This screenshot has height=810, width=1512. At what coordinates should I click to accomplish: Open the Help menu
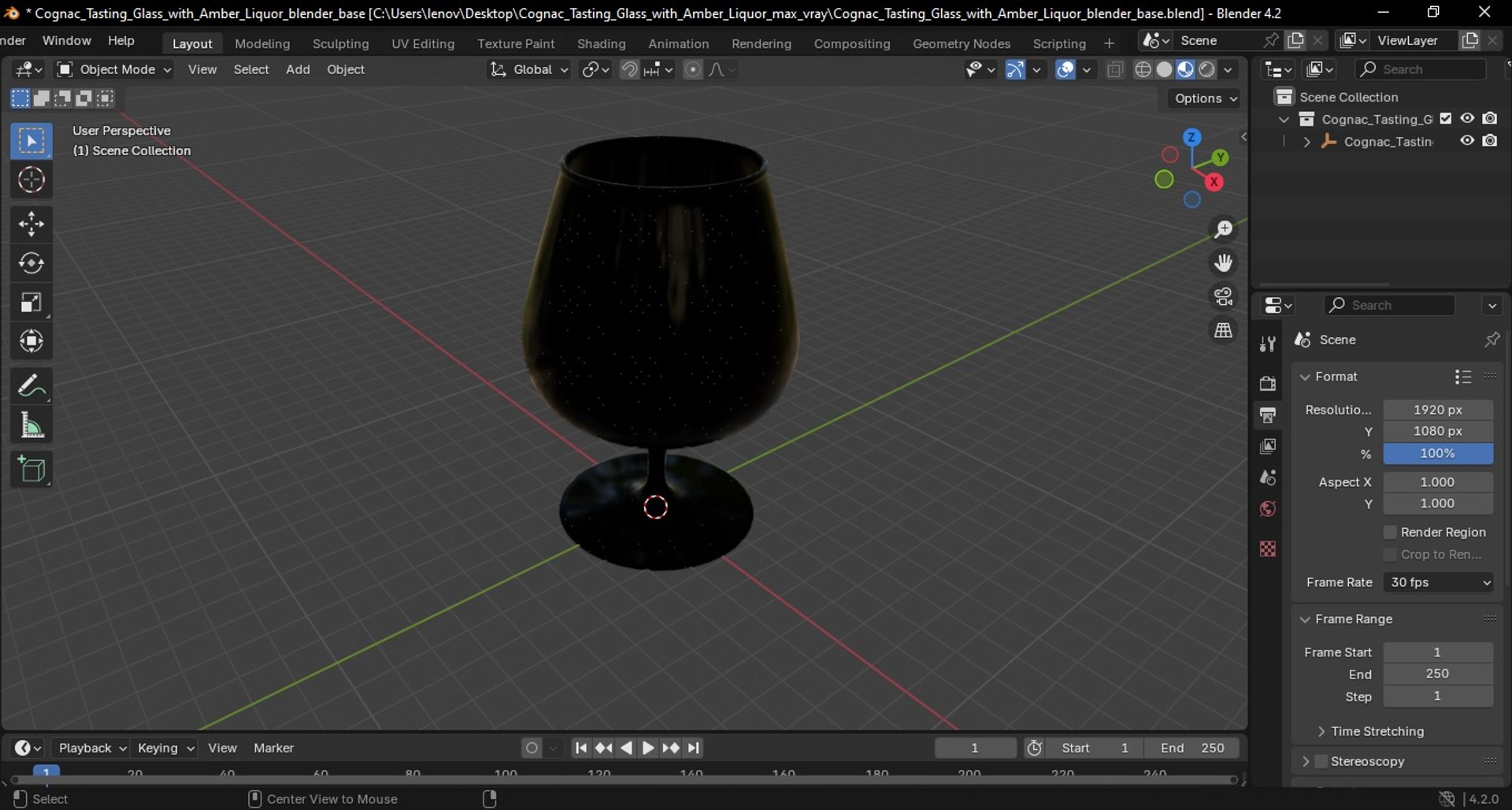121,40
